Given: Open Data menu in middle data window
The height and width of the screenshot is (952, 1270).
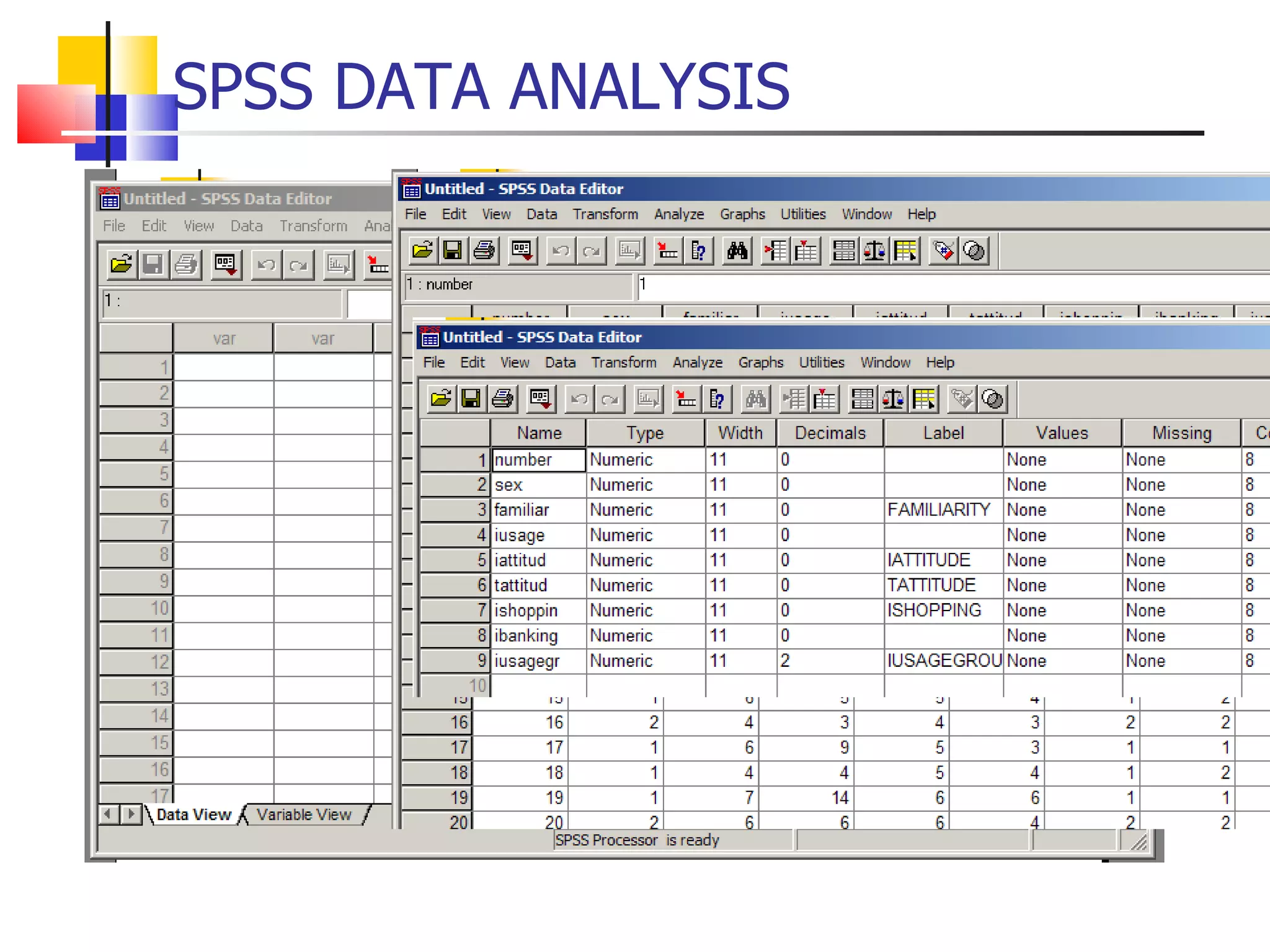Looking at the screenshot, I should point(542,214).
